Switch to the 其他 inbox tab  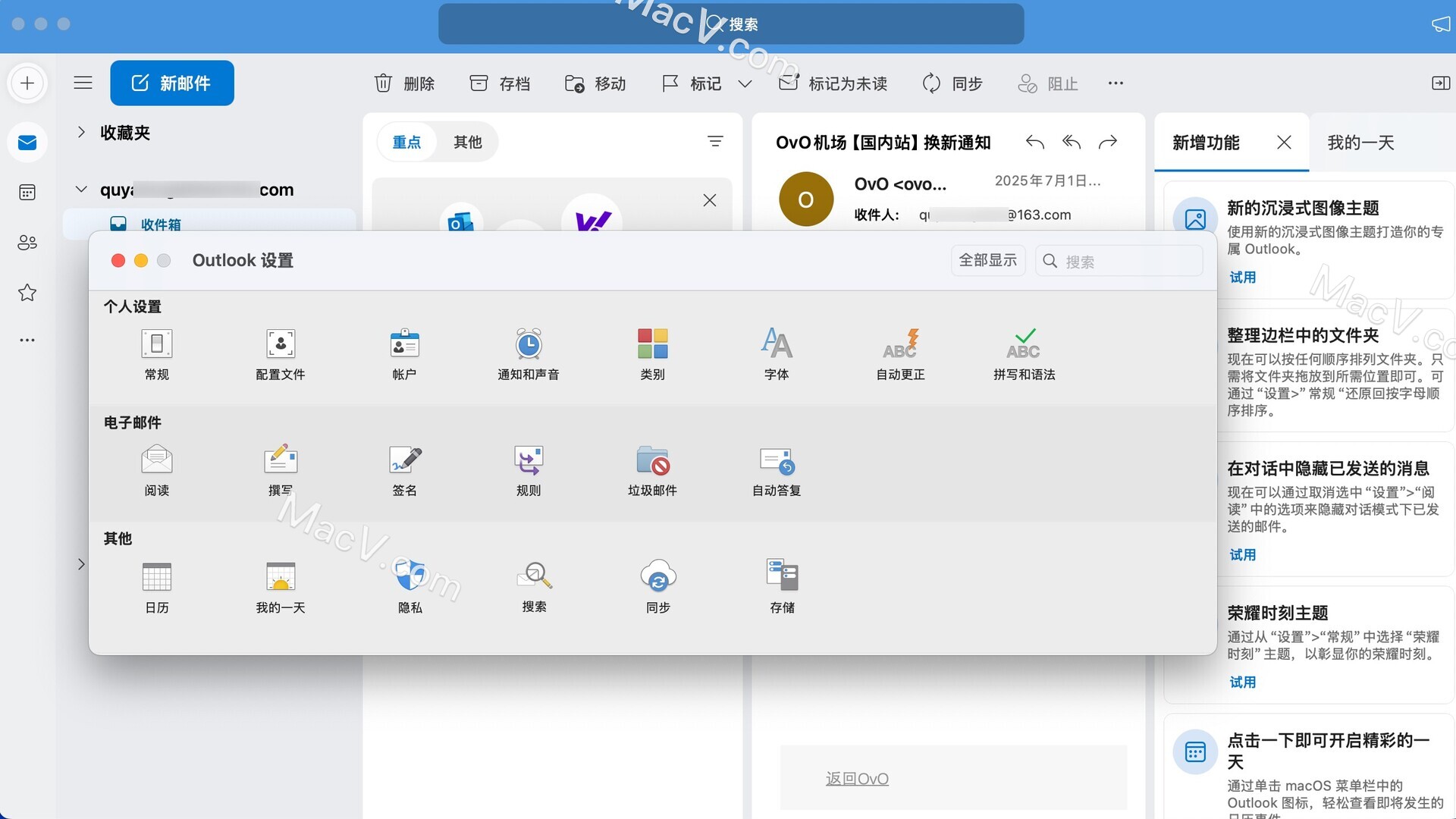pos(467,142)
